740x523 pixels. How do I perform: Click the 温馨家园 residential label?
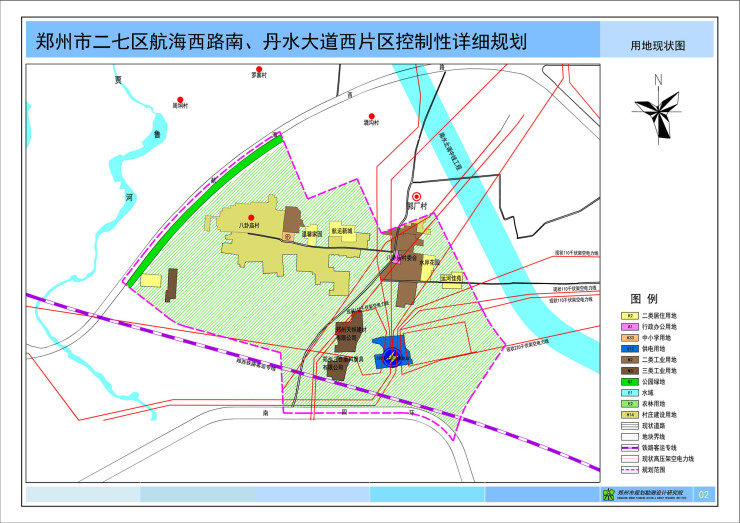(312, 234)
